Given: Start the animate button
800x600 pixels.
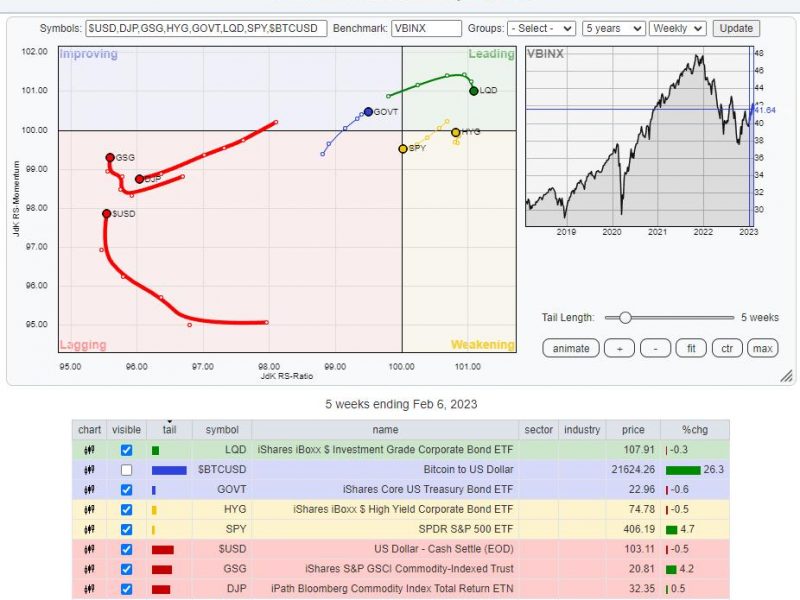Looking at the screenshot, I should [x=571, y=348].
